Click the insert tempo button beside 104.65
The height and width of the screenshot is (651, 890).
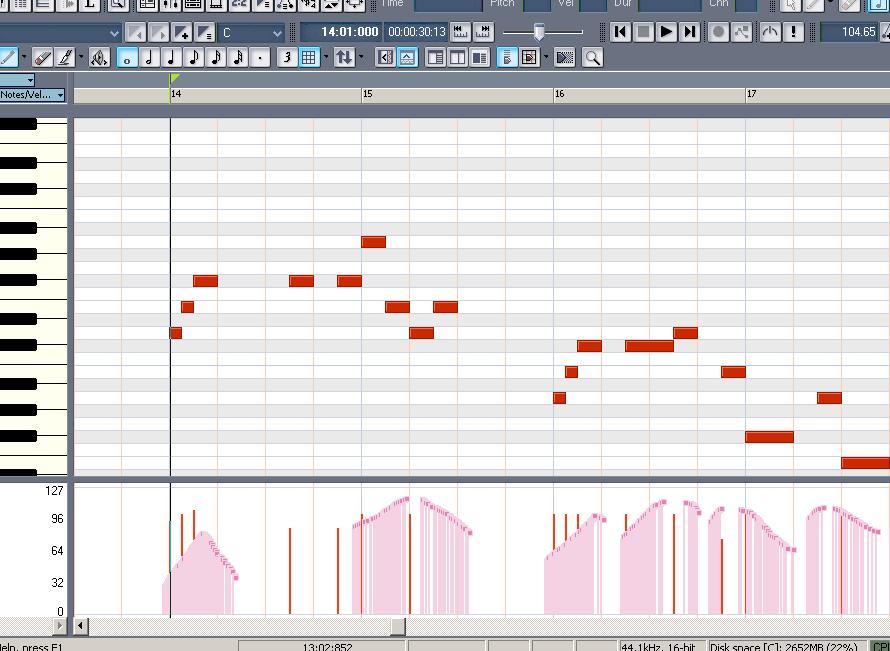(x=885, y=32)
